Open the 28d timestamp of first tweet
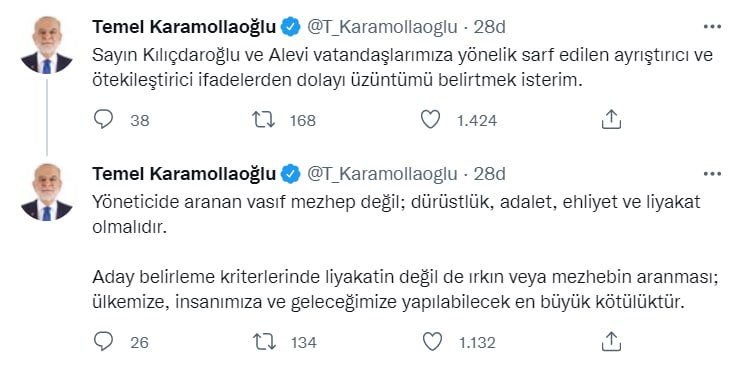 [x=489, y=27]
